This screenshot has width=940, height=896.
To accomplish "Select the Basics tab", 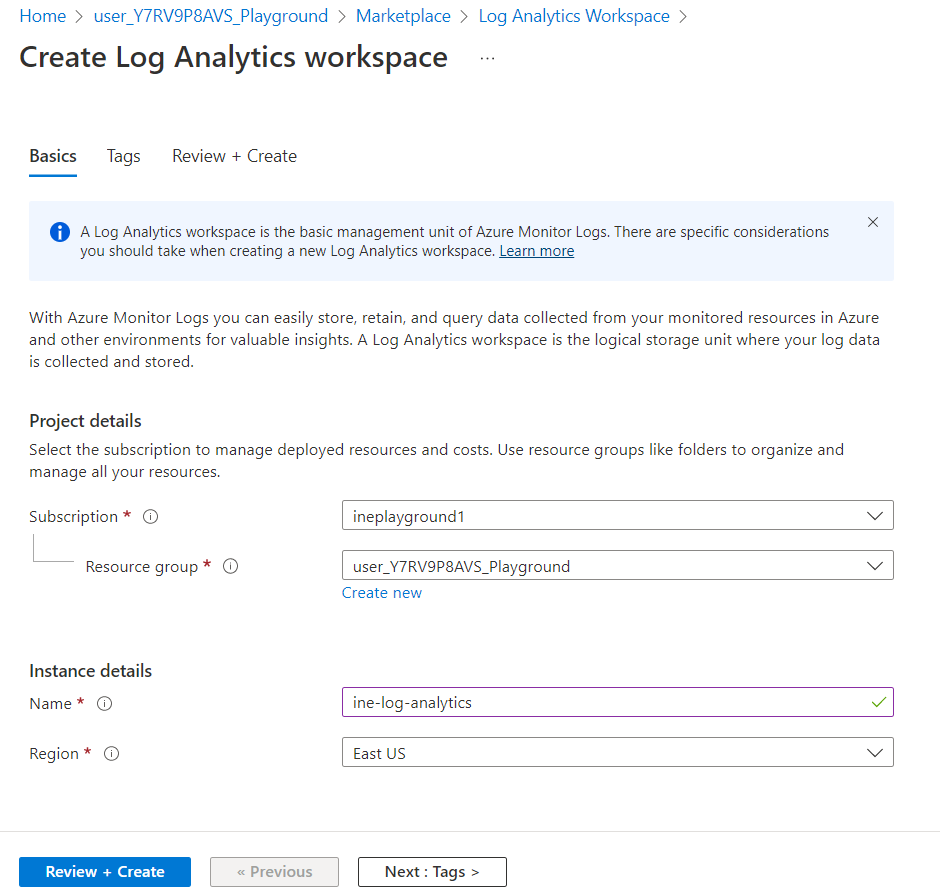I will 53,156.
